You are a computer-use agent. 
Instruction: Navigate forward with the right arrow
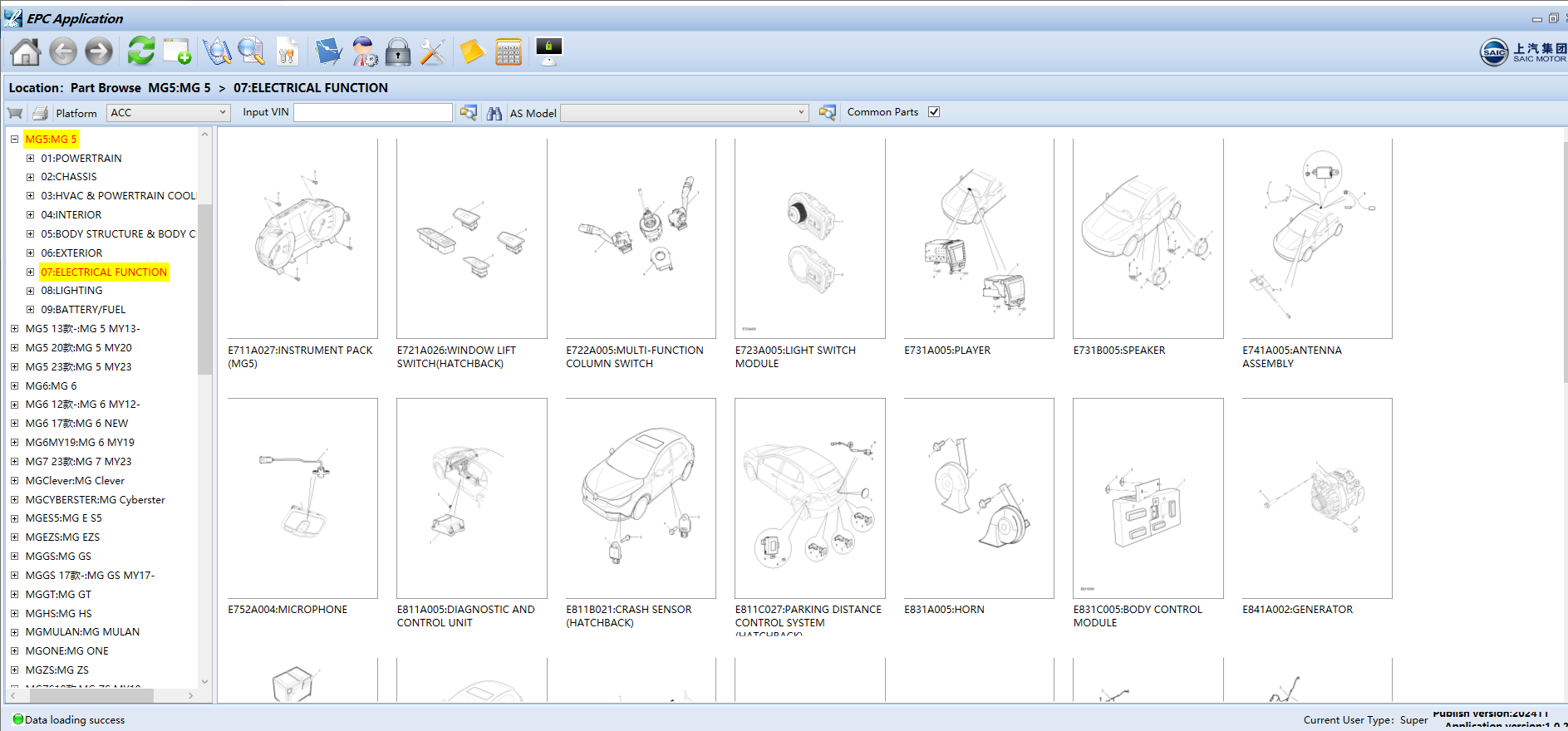click(x=99, y=52)
